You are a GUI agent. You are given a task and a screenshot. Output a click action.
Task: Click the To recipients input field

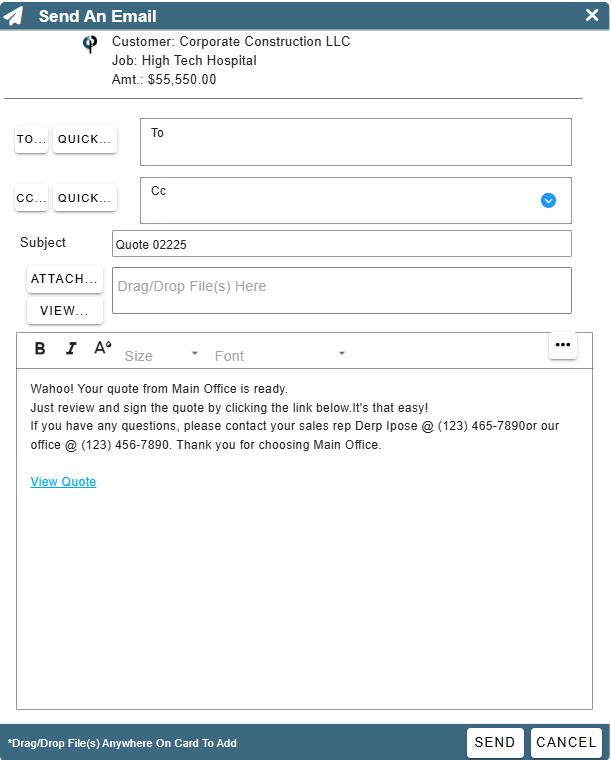coord(356,142)
